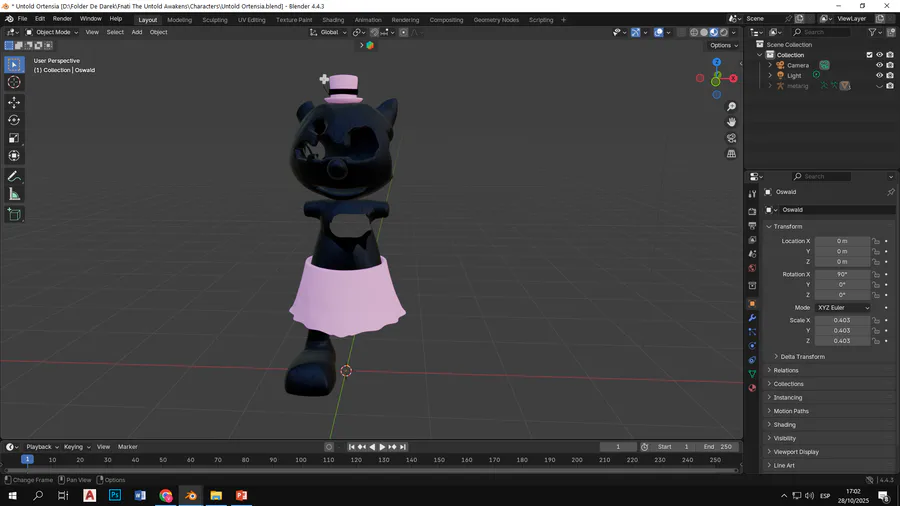Screen dimensions: 900x506
Task: Select the Annotate tool
Action: tap(14, 177)
